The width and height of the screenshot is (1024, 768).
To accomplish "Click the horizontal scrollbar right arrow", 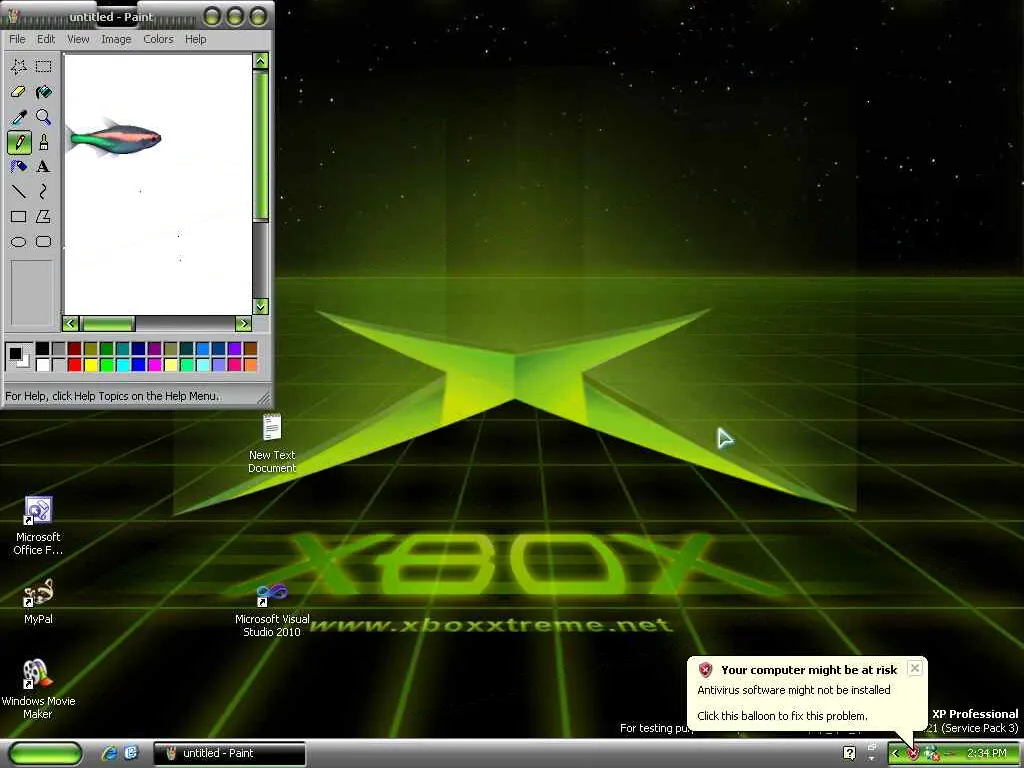I will tap(243, 323).
